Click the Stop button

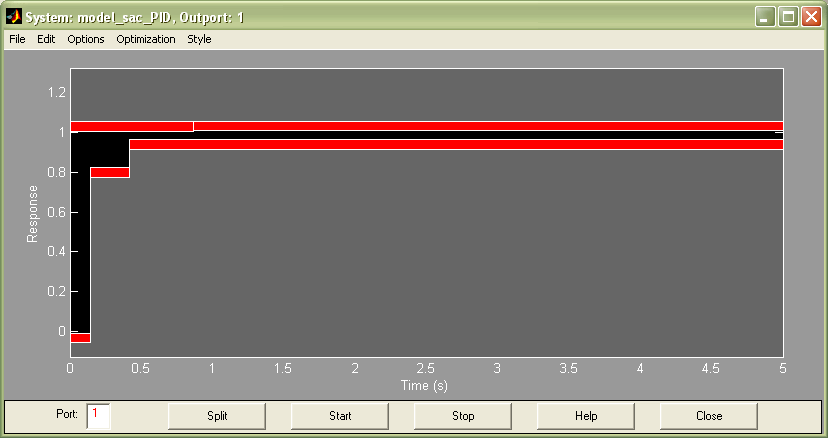[x=463, y=416]
